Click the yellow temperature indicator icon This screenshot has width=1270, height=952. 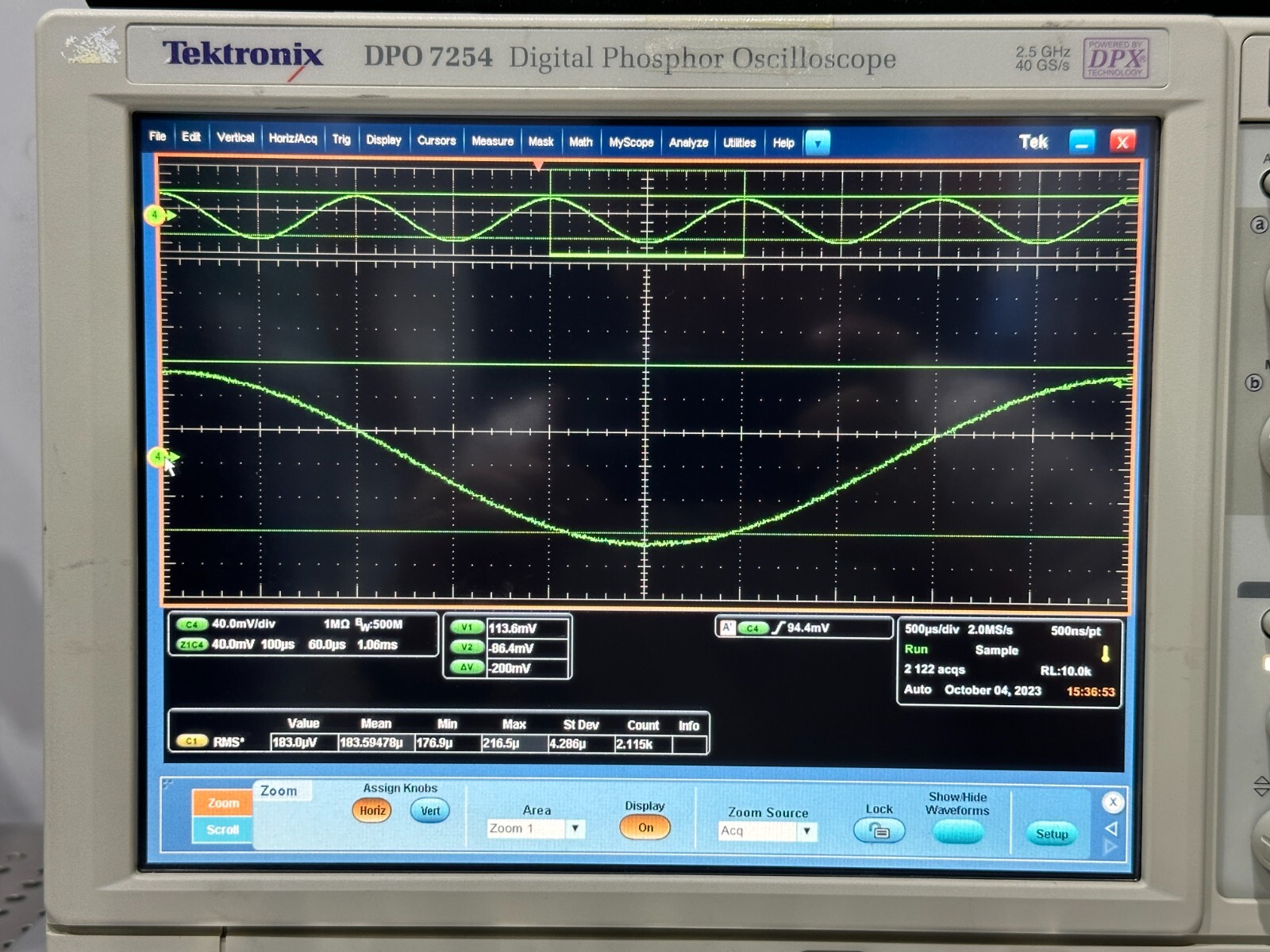click(x=1105, y=654)
